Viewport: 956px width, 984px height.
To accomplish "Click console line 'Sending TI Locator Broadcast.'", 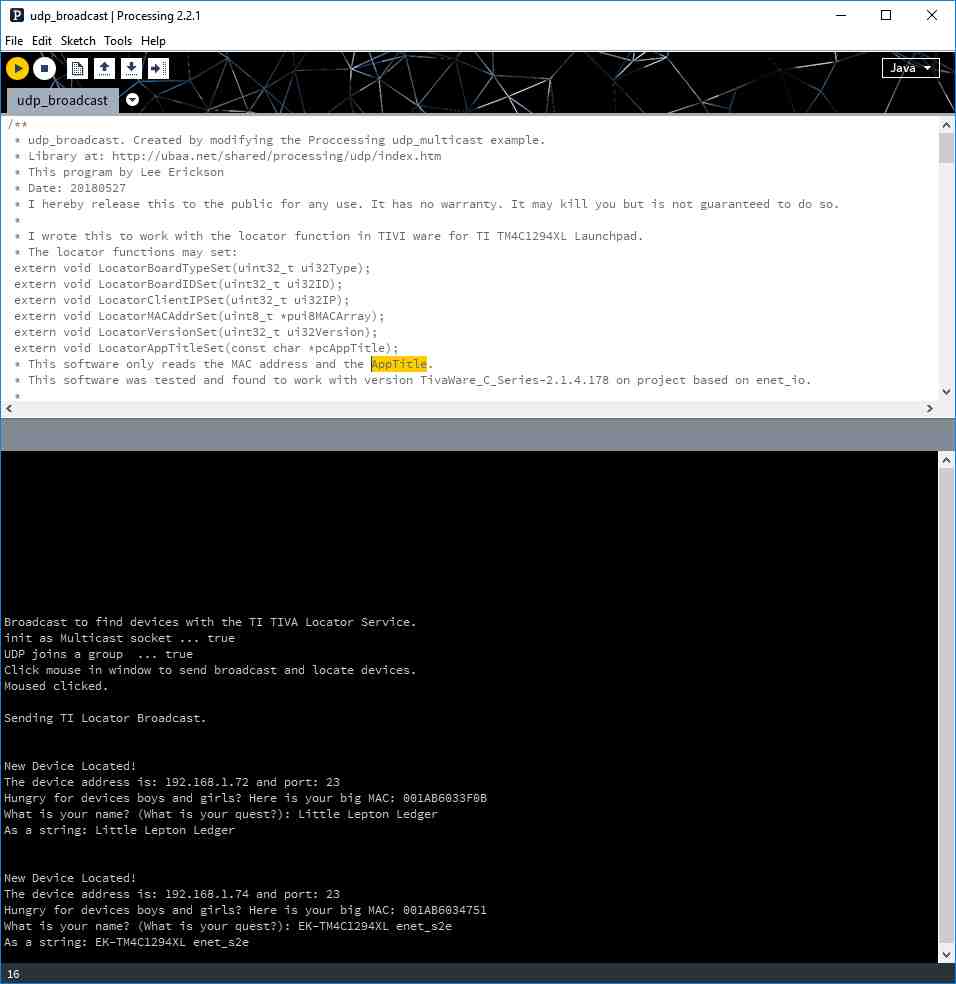I will tap(105, 718).
